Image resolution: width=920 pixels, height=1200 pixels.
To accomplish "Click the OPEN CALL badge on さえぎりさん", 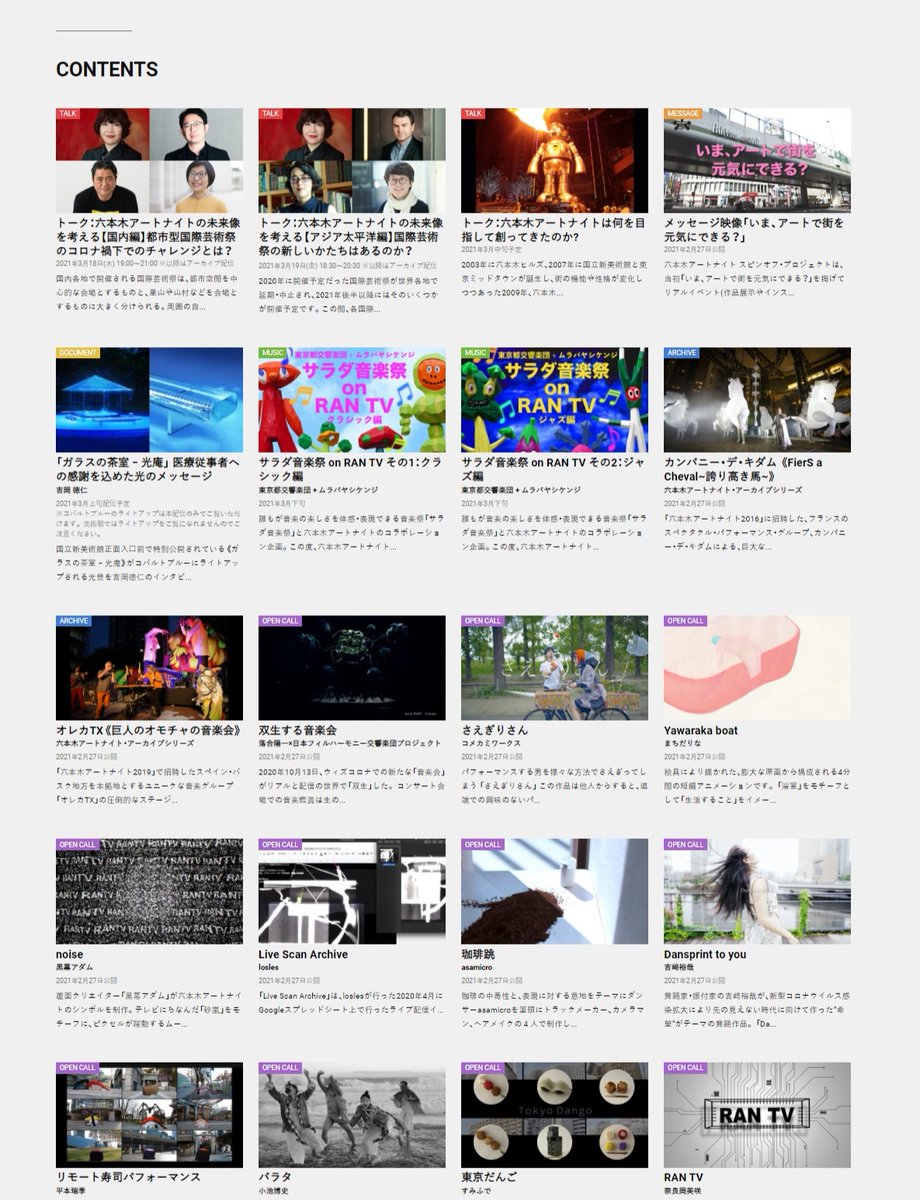I will [x=484, y=621].
